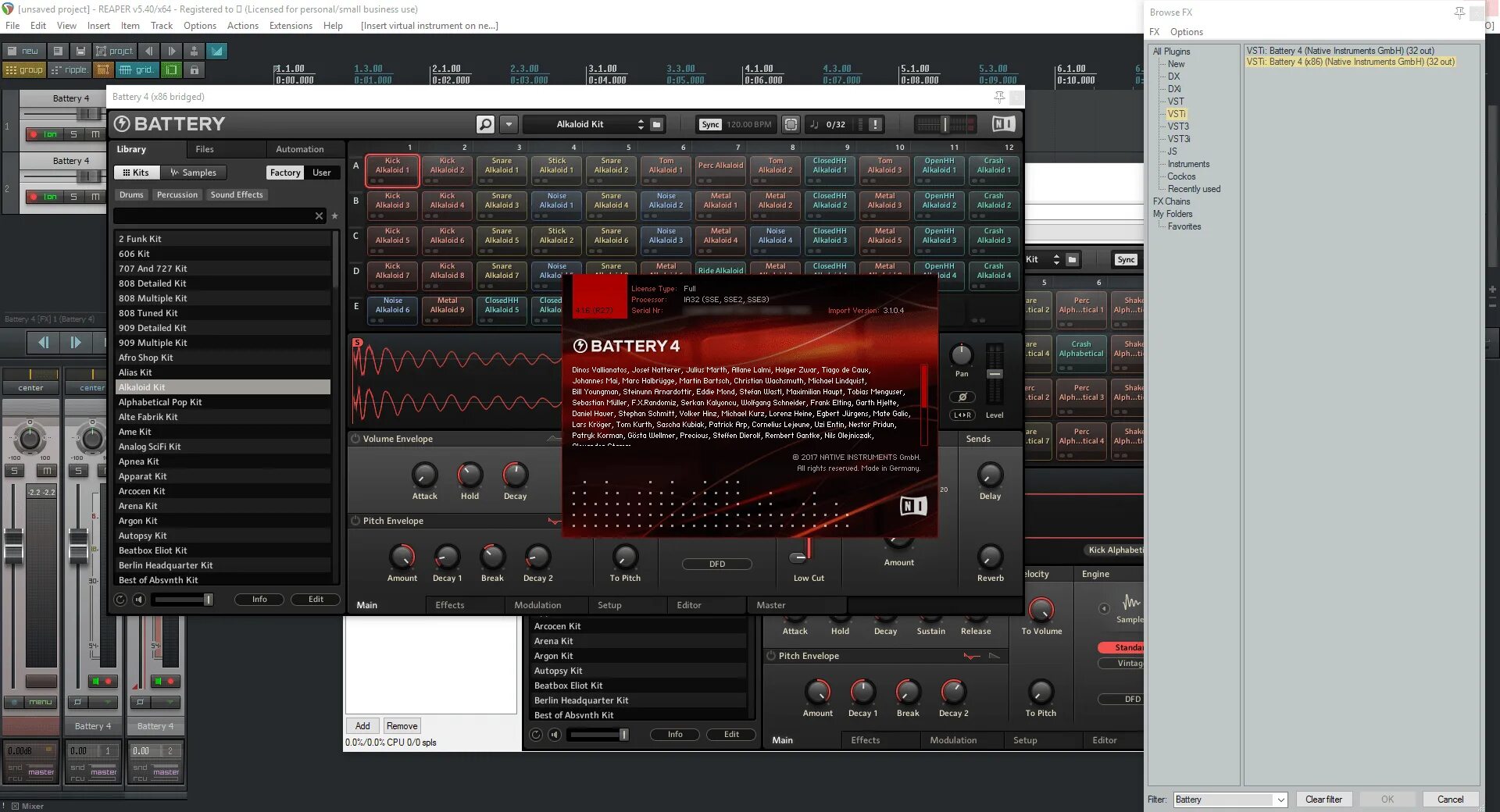Toggle item grouping with the group button
This screenshot has height=812, width=1500.
pos(24,69)
